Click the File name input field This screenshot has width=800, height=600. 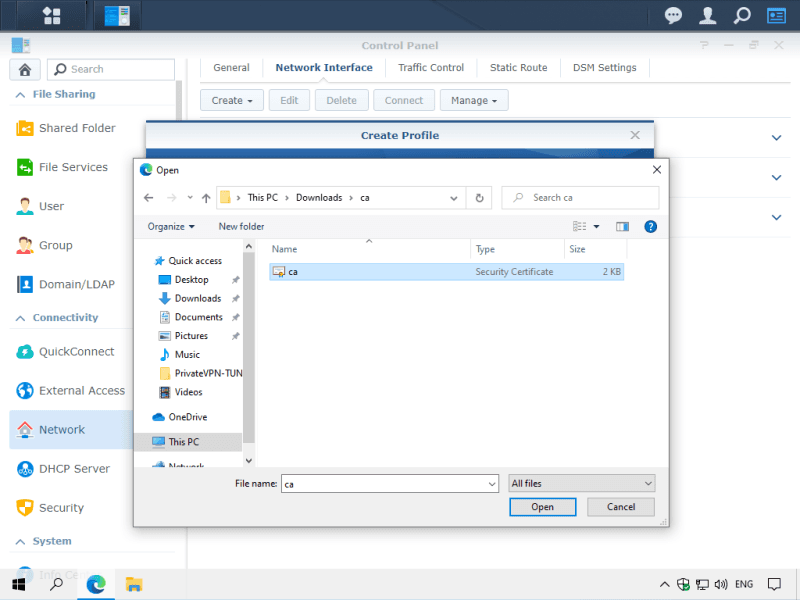pos(388,484)
